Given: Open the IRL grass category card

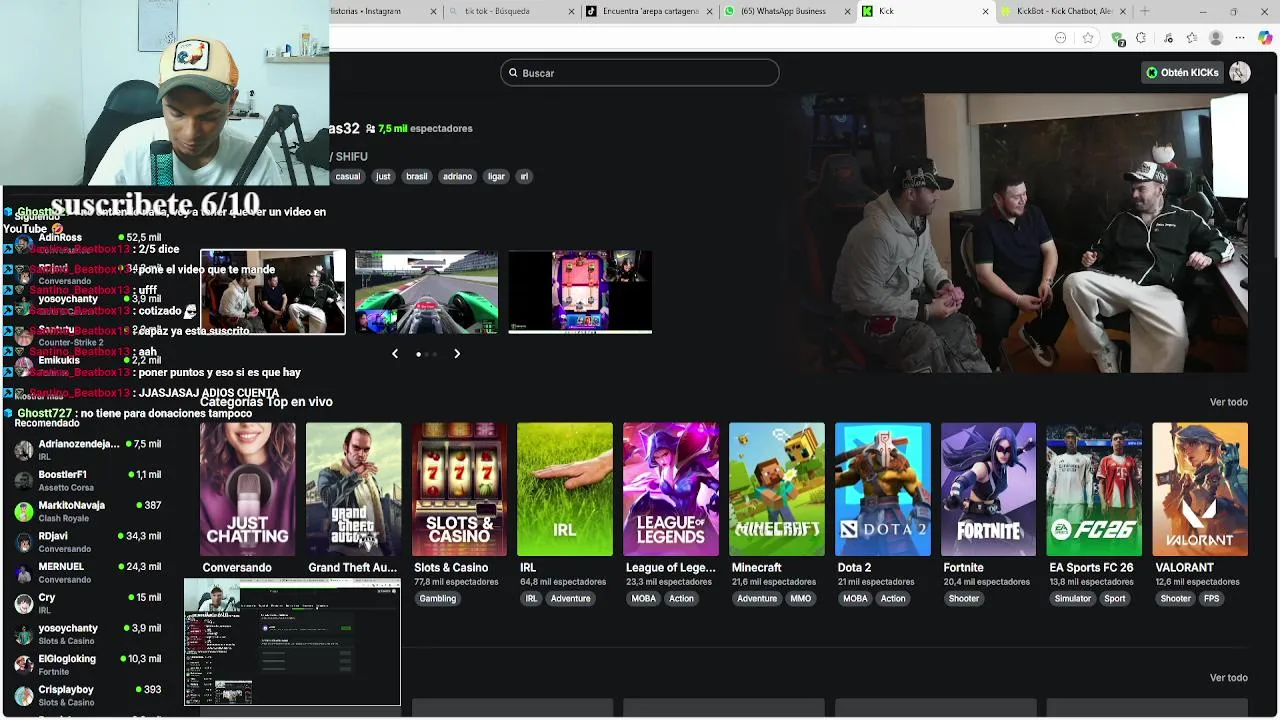Looking at the screenshot, I should [565, 489].
